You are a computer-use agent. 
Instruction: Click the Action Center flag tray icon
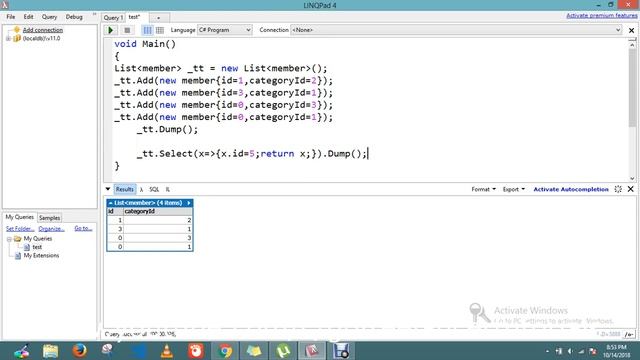(x=593, y=351)
